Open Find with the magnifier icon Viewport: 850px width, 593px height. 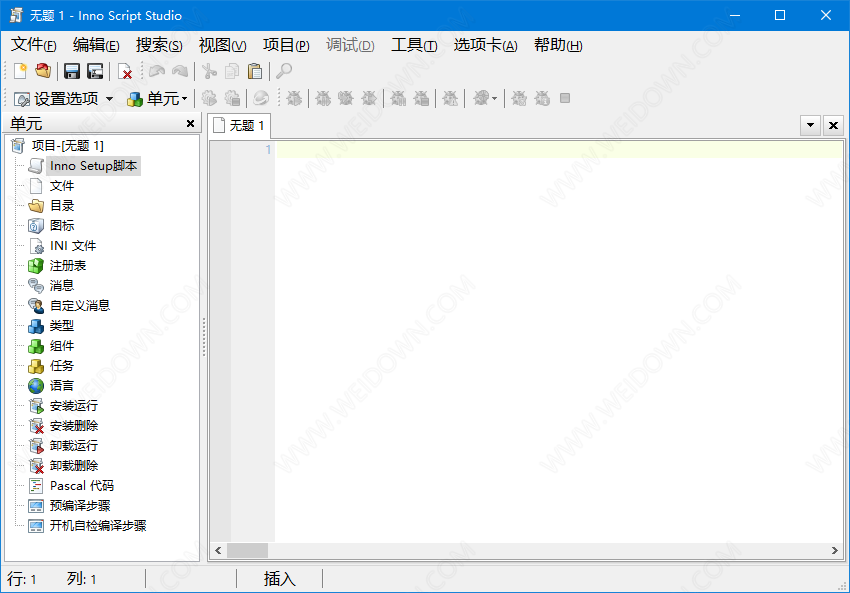284,71
